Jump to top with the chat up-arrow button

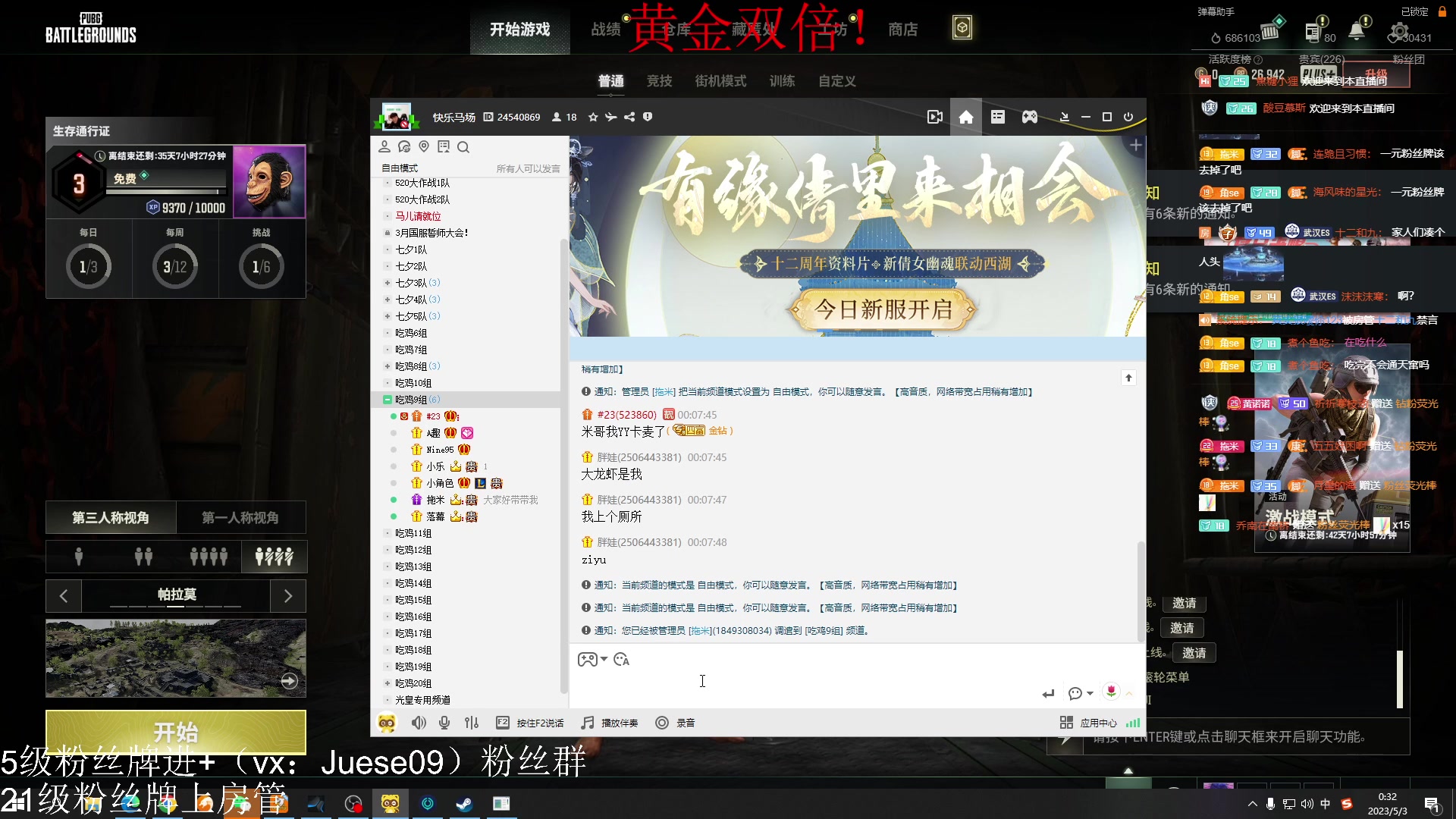tap(1128, 378)
